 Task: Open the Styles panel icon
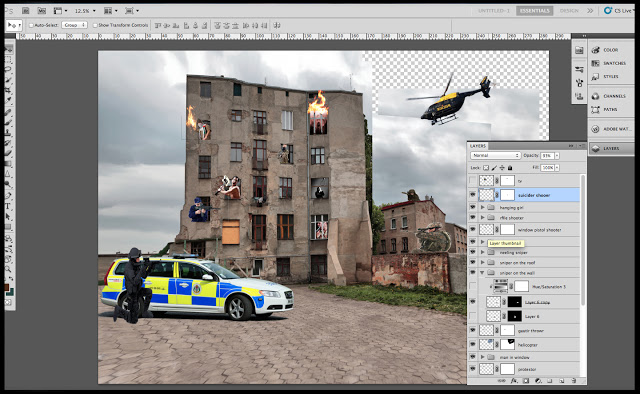coord(596,76)
